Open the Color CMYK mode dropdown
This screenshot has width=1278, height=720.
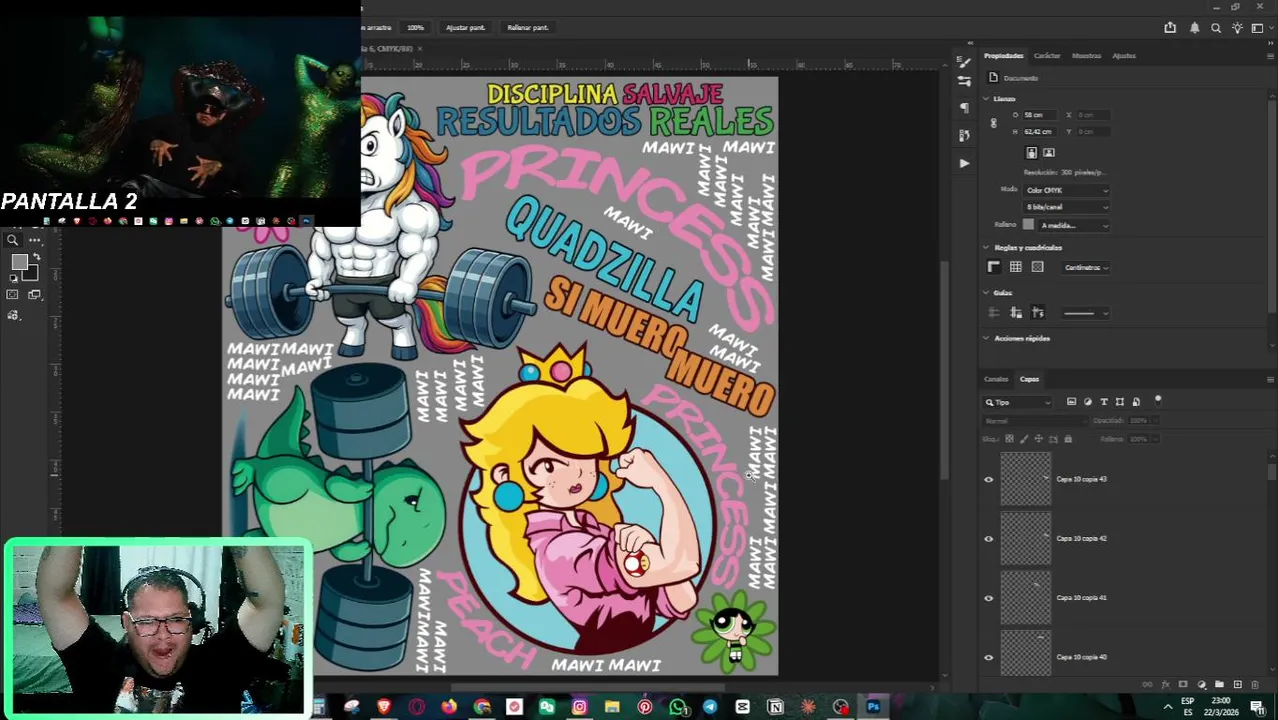pos(1066,190)
